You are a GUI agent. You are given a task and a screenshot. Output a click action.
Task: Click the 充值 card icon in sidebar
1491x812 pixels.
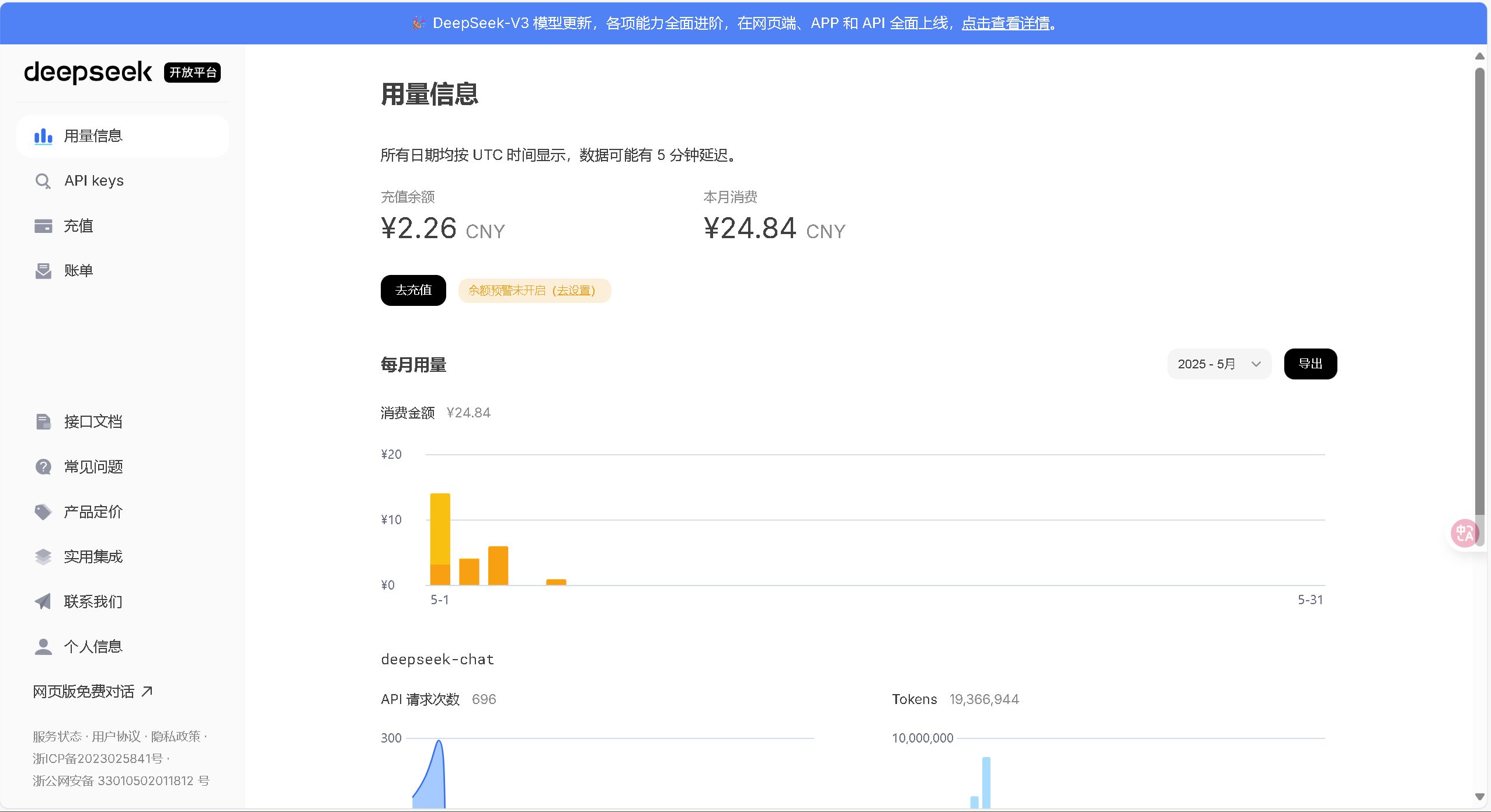(43, 225)
